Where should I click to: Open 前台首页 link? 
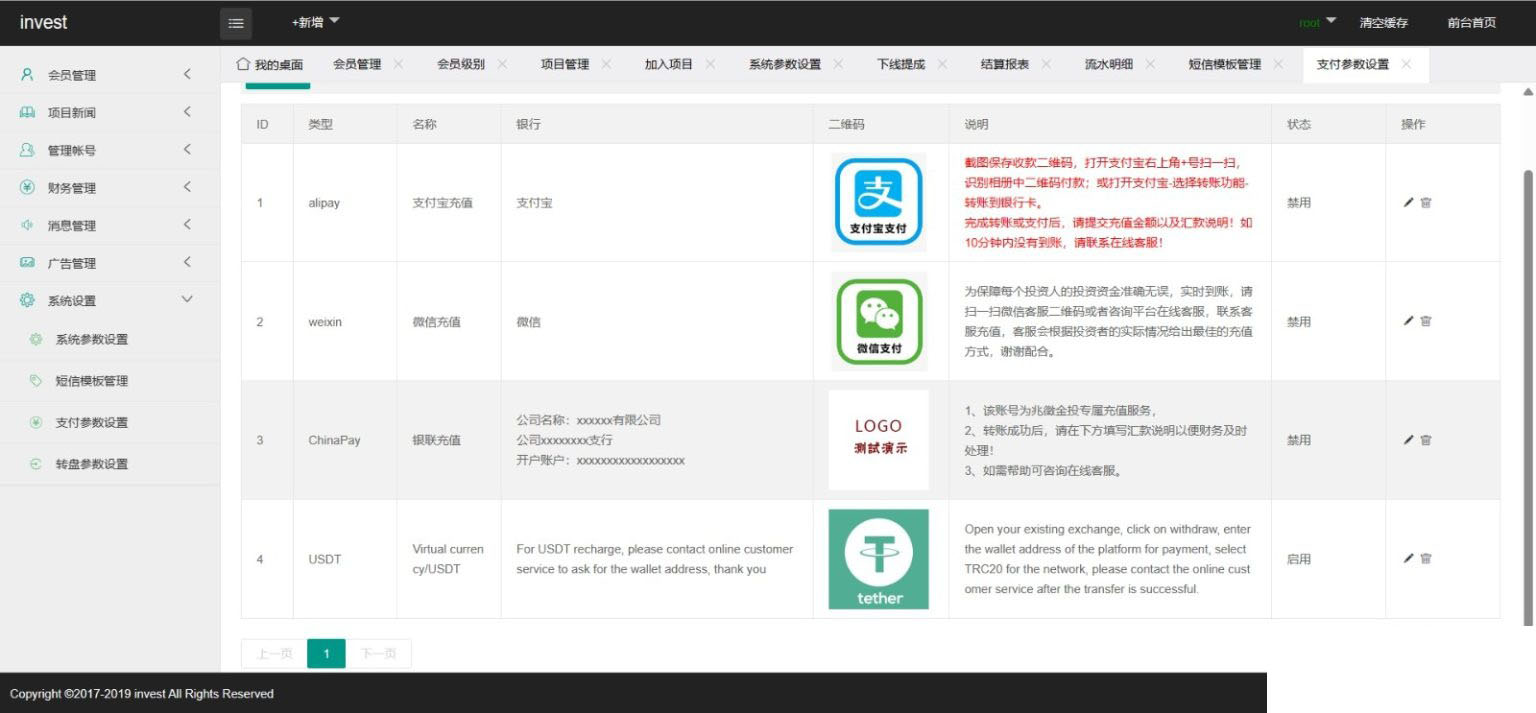[x=1471, y=23]
